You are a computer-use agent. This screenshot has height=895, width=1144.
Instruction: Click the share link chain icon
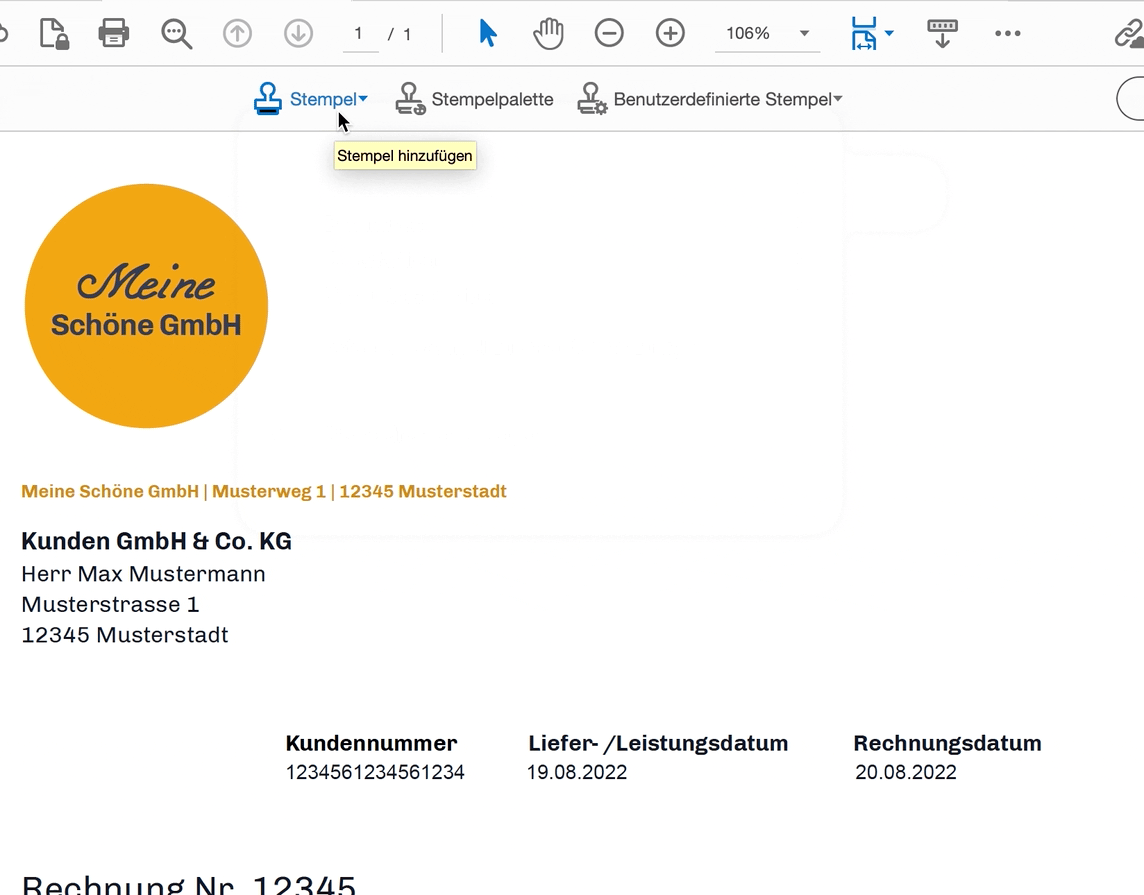1129,33
